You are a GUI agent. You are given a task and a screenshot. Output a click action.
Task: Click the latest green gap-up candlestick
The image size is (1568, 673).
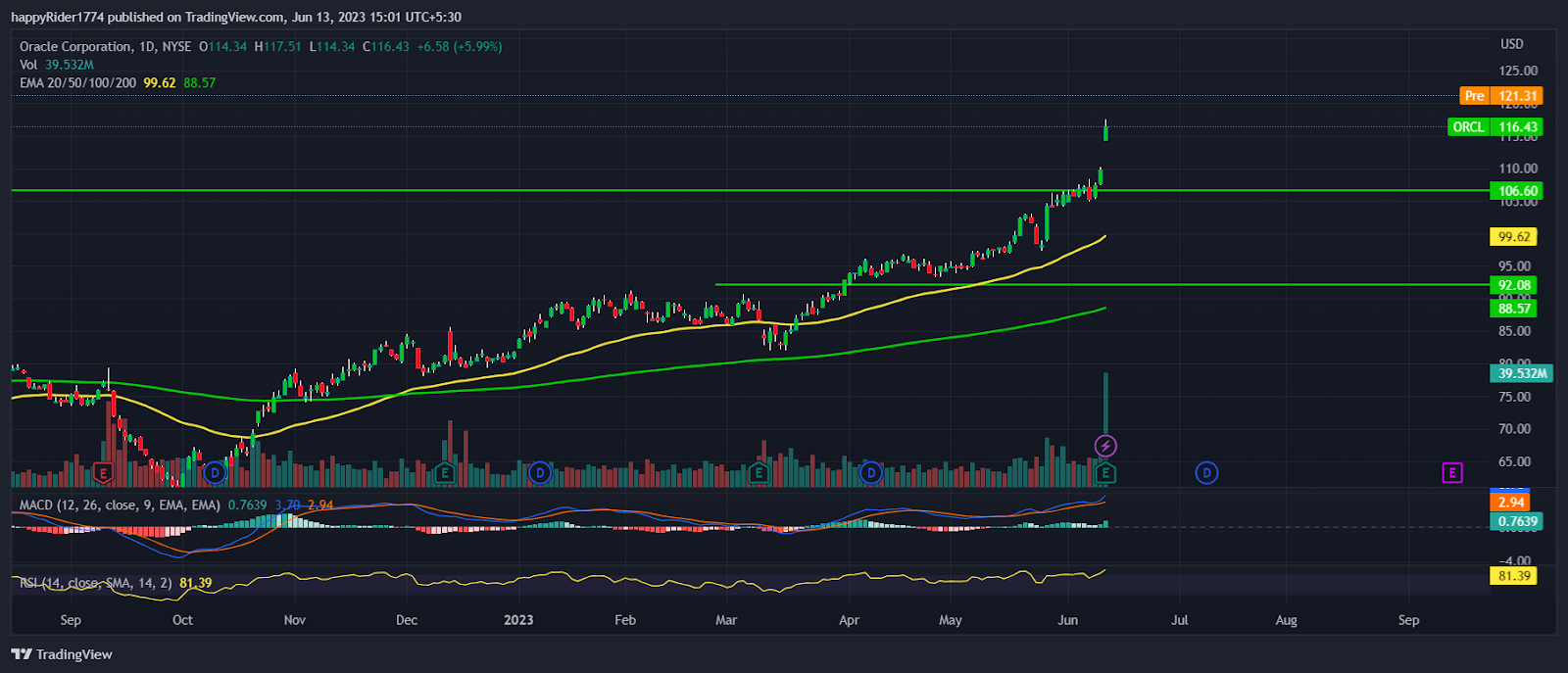click(x=1105, y=130)
